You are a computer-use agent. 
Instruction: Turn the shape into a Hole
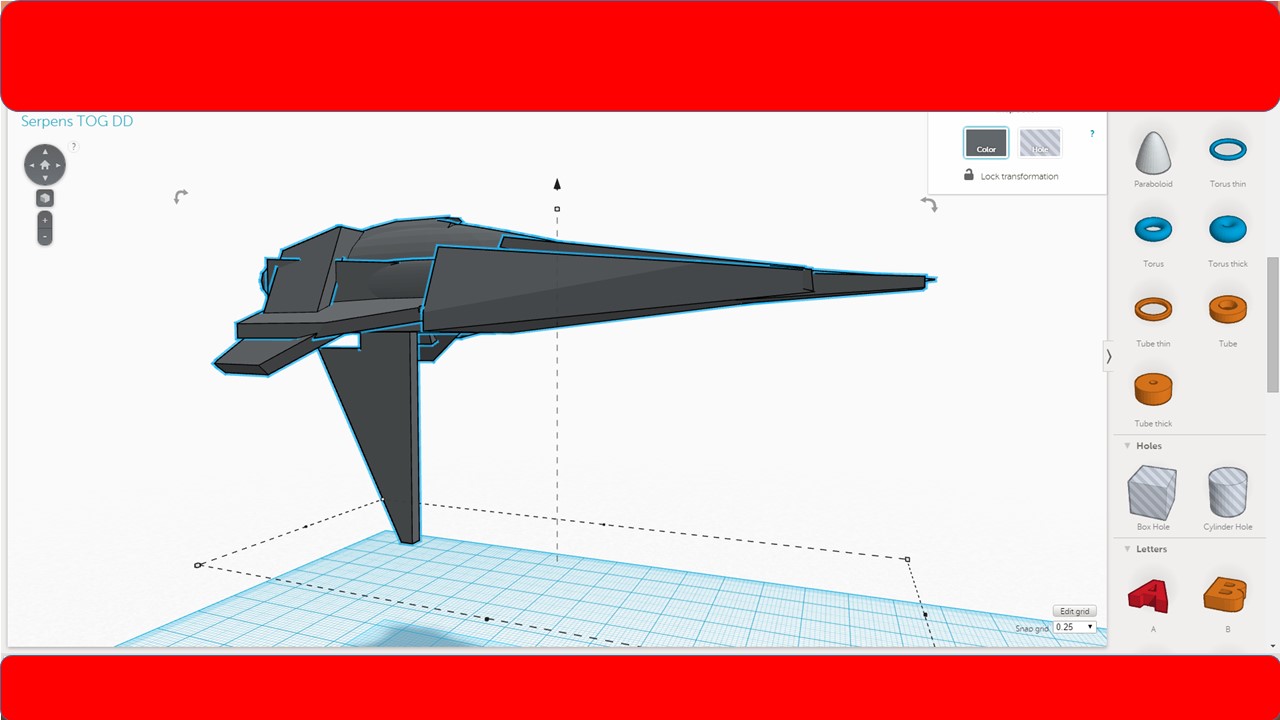point(1040,143)
